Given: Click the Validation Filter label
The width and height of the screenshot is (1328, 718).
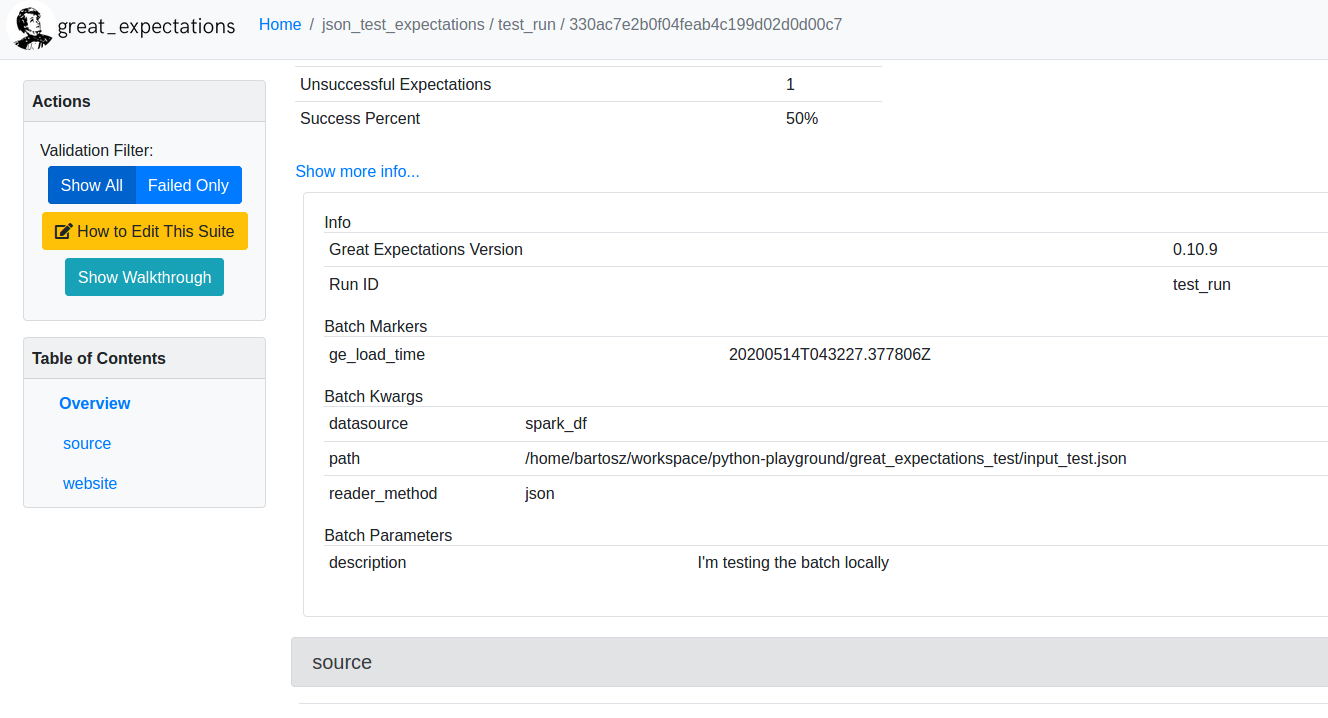Looking at the screenshot, I should pyautogui.click(x=97, y=150).
